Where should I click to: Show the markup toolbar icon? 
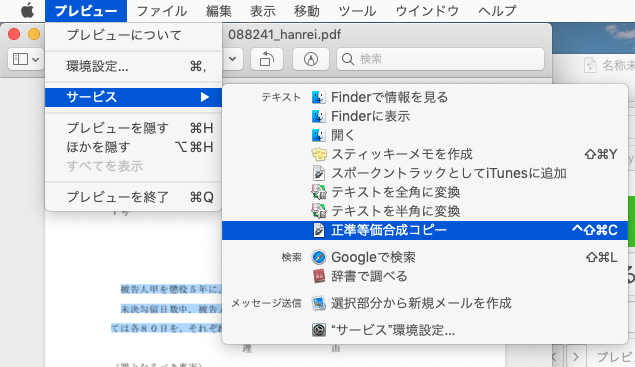(311, 59)
